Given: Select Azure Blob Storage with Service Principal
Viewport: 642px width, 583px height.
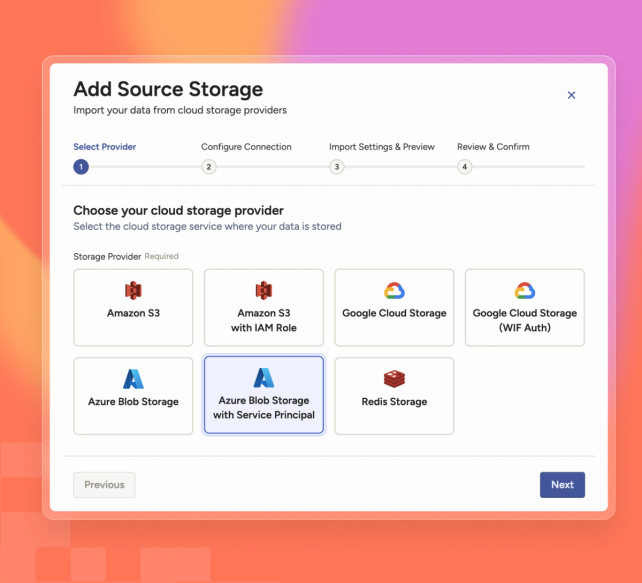Looking at the screenshot, I should pos(264,395).
